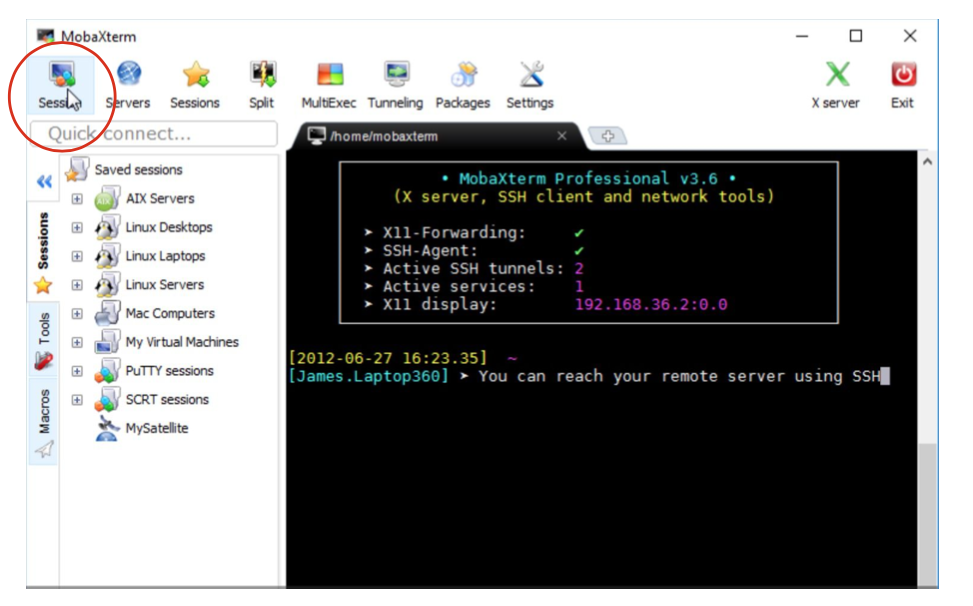Select the My Virtual Machines label
Viewport: 973px width, 606px height.
(182, 342)
